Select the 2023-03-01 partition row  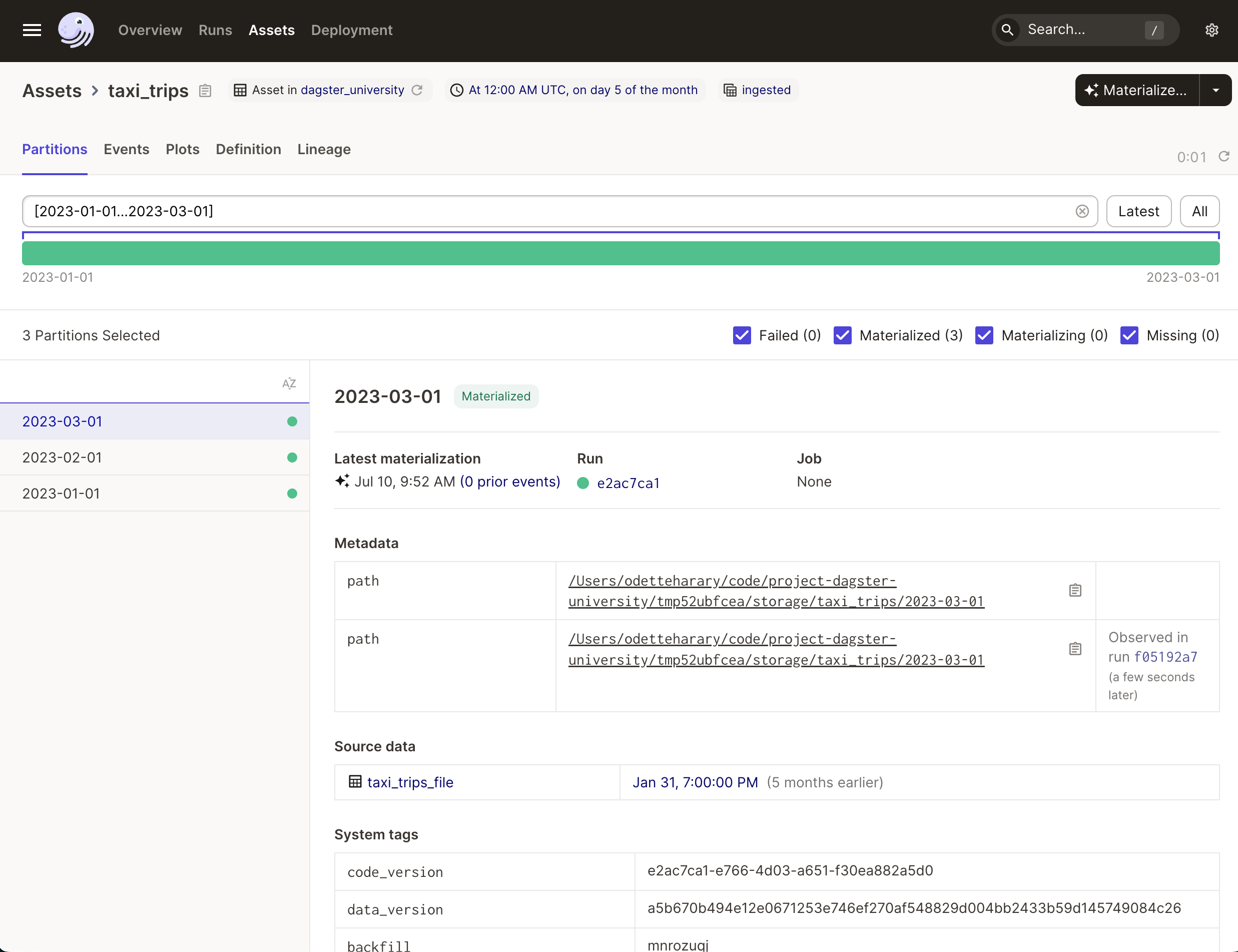tap(155, 421)
